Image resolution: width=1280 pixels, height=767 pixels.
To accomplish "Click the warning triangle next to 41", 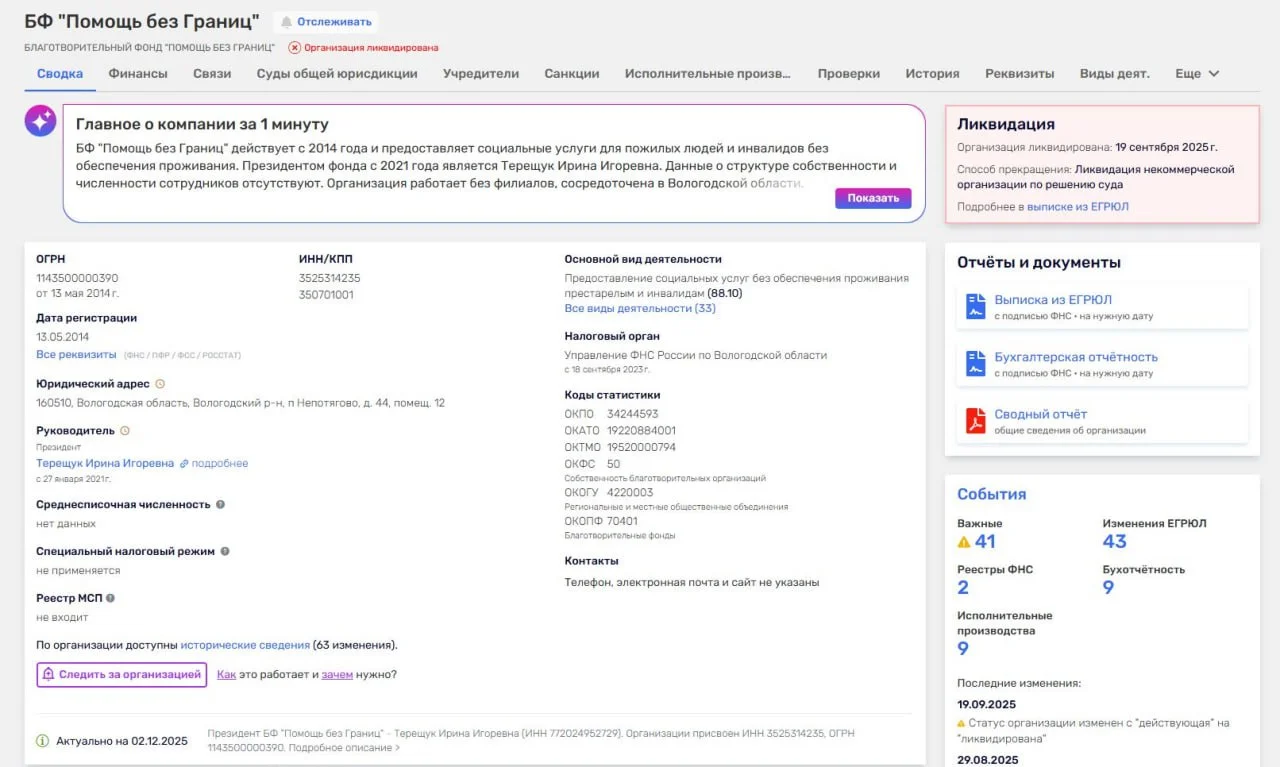I will [x=964, y=542].
